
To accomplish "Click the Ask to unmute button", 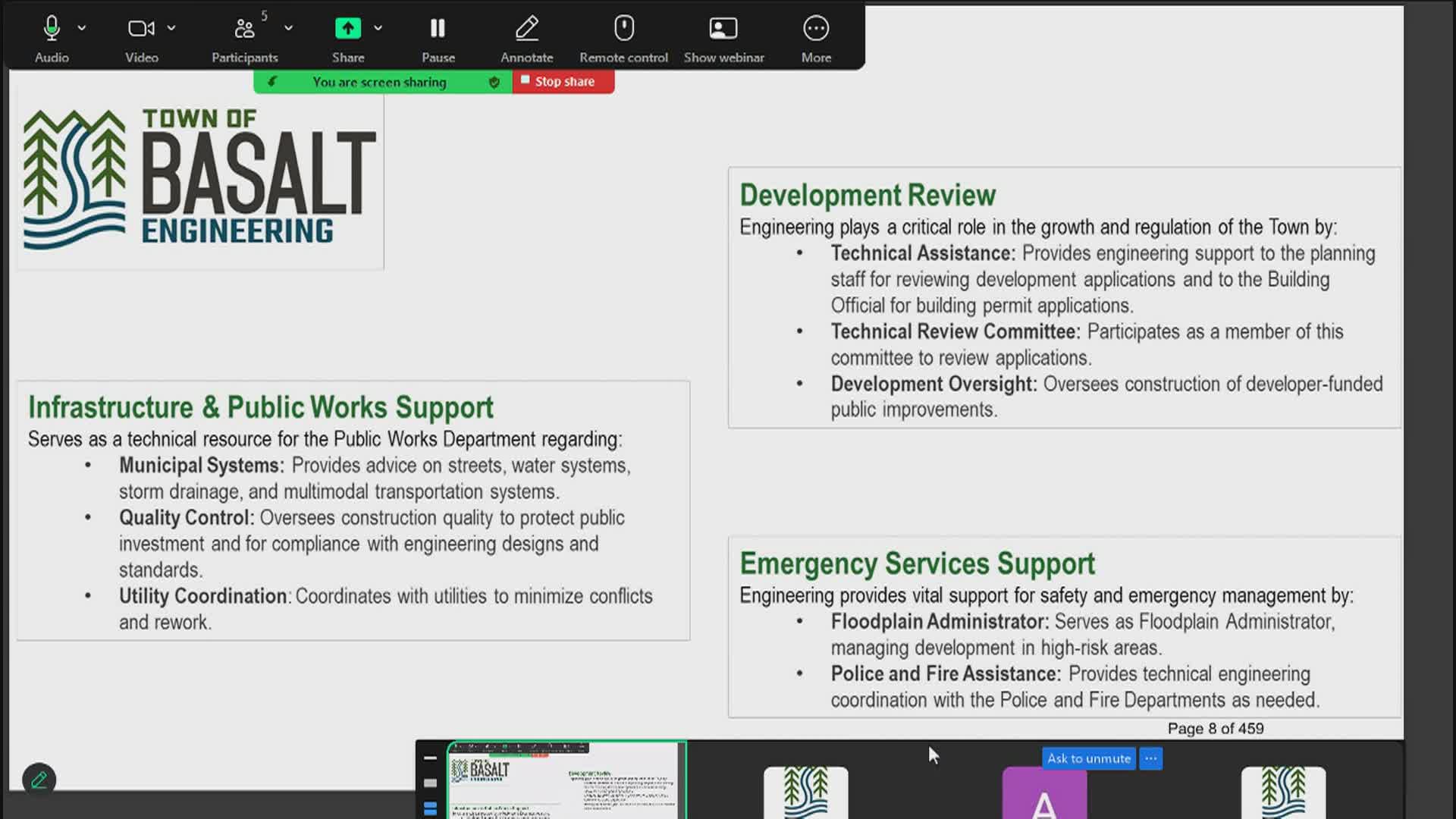I will (1089, 758).
